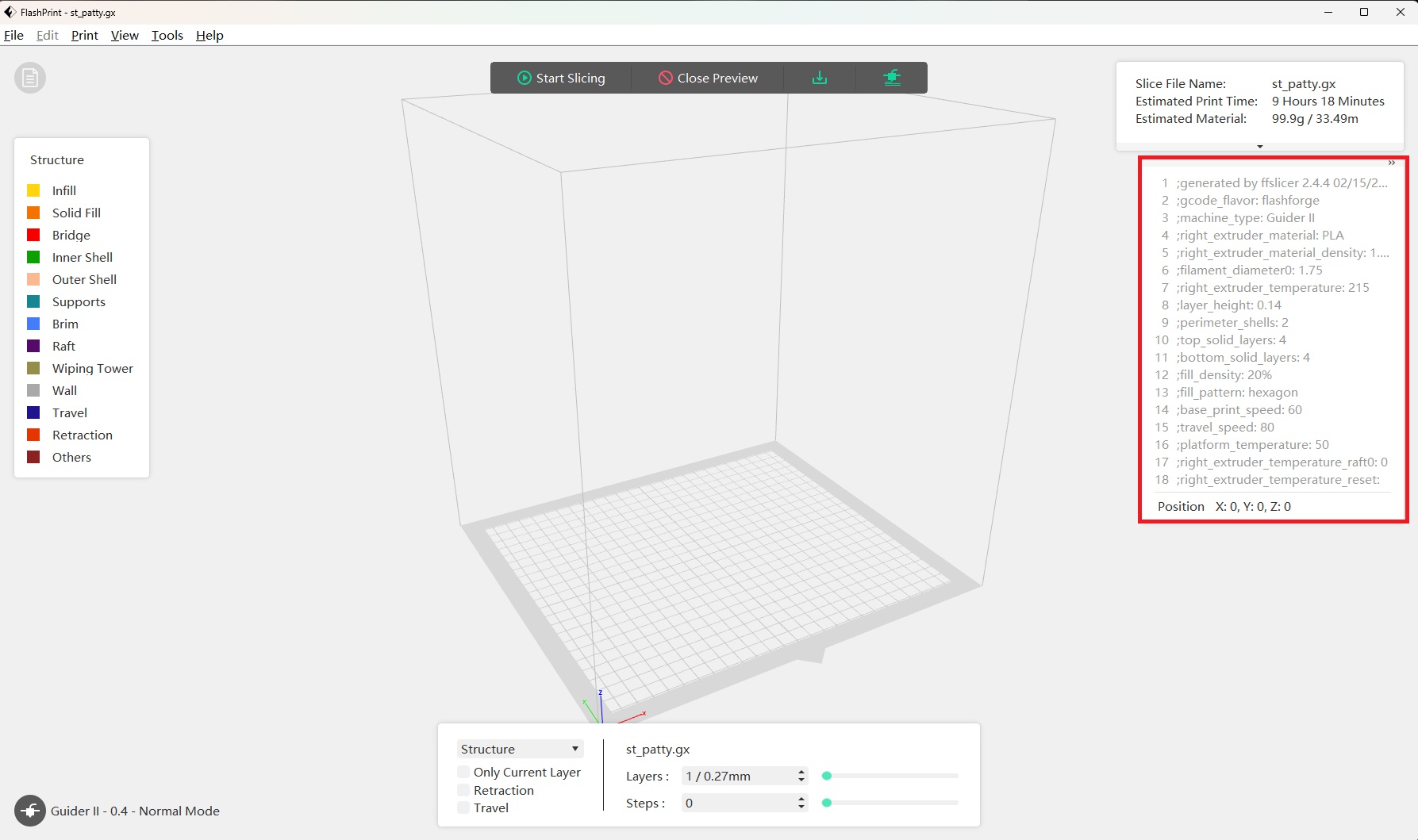The height and width of the screenshot is (840, 1418).
Task: Enable the Only Current Layer checkbox
Action: 463,772
